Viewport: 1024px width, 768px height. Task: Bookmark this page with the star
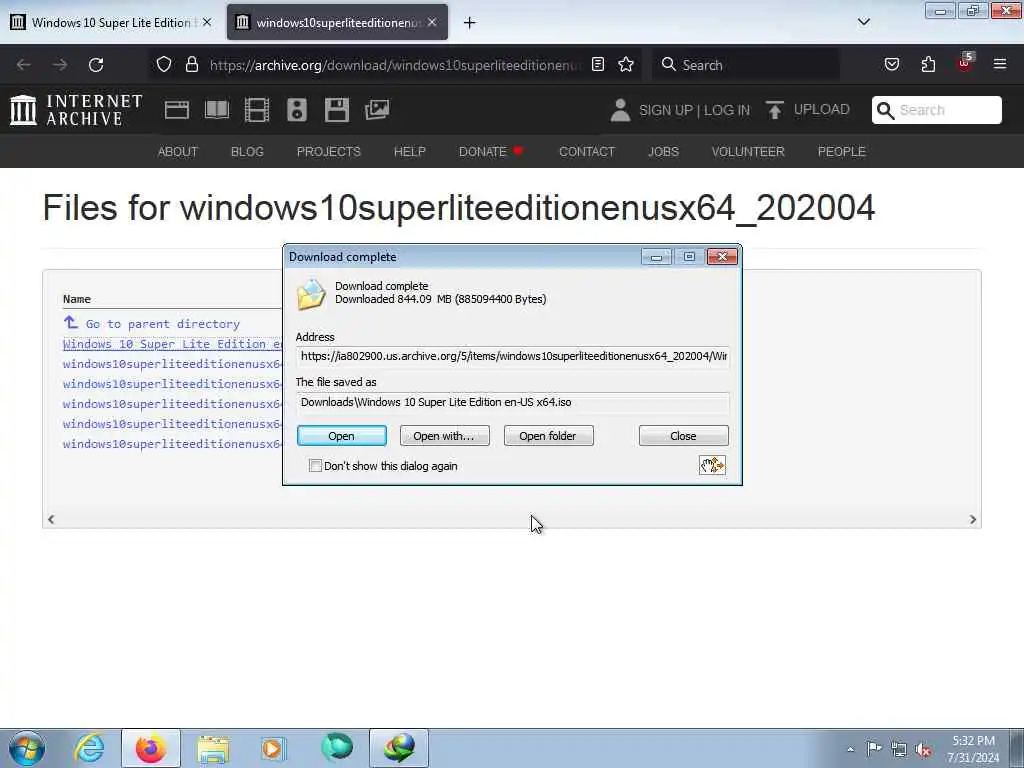(626, 64)
